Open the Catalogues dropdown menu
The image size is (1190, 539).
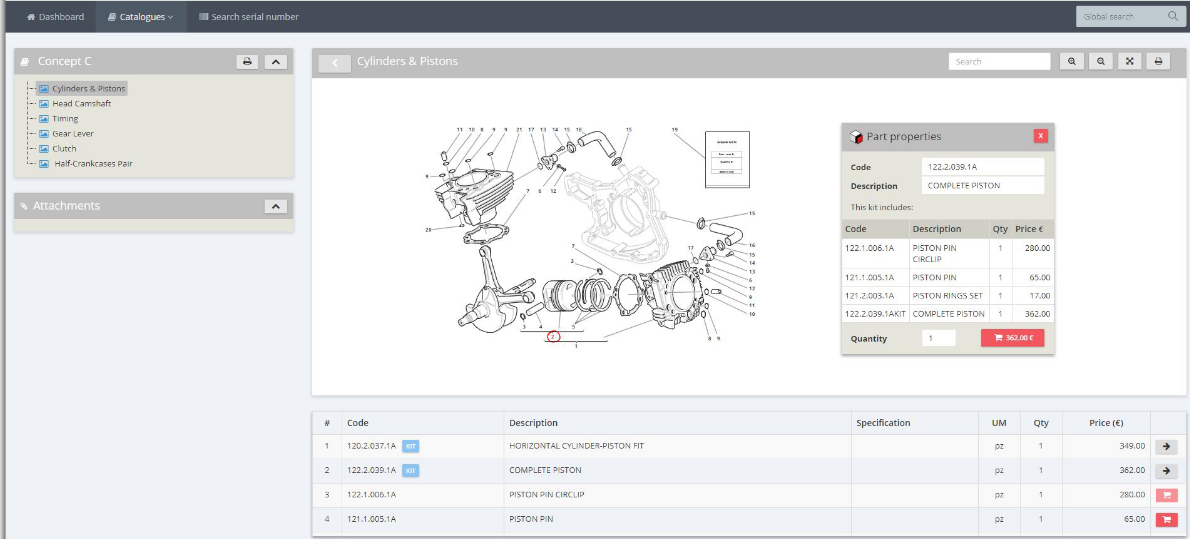tap(141, 17)
